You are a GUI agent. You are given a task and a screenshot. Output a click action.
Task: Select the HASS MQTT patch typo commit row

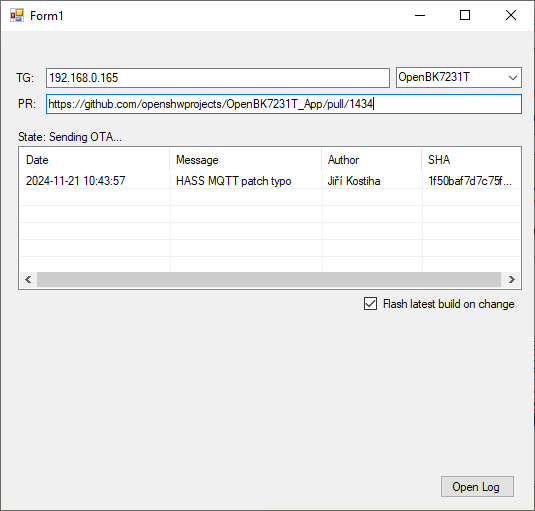pos(270,180)
